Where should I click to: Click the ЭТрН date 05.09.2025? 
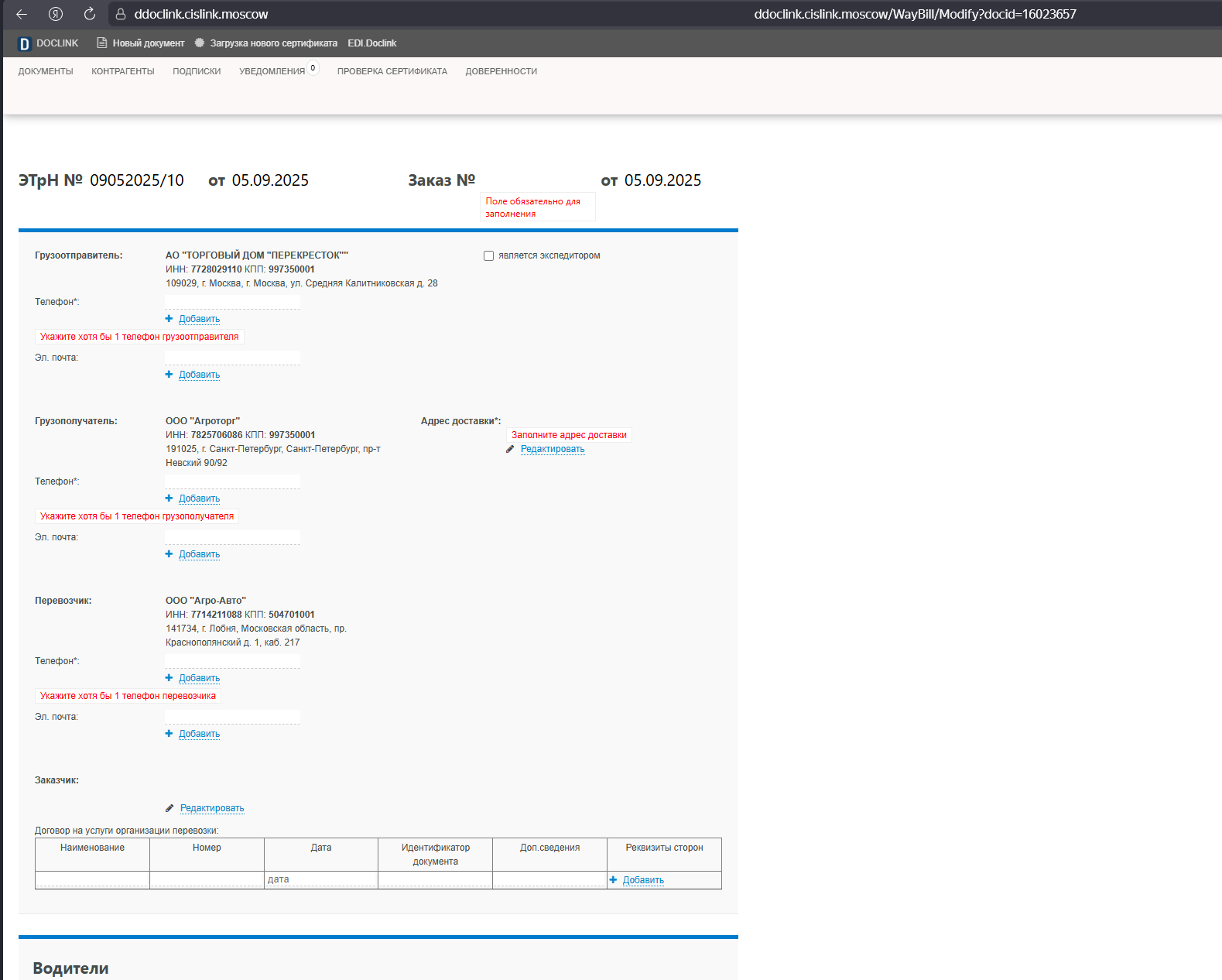(270, 180)
